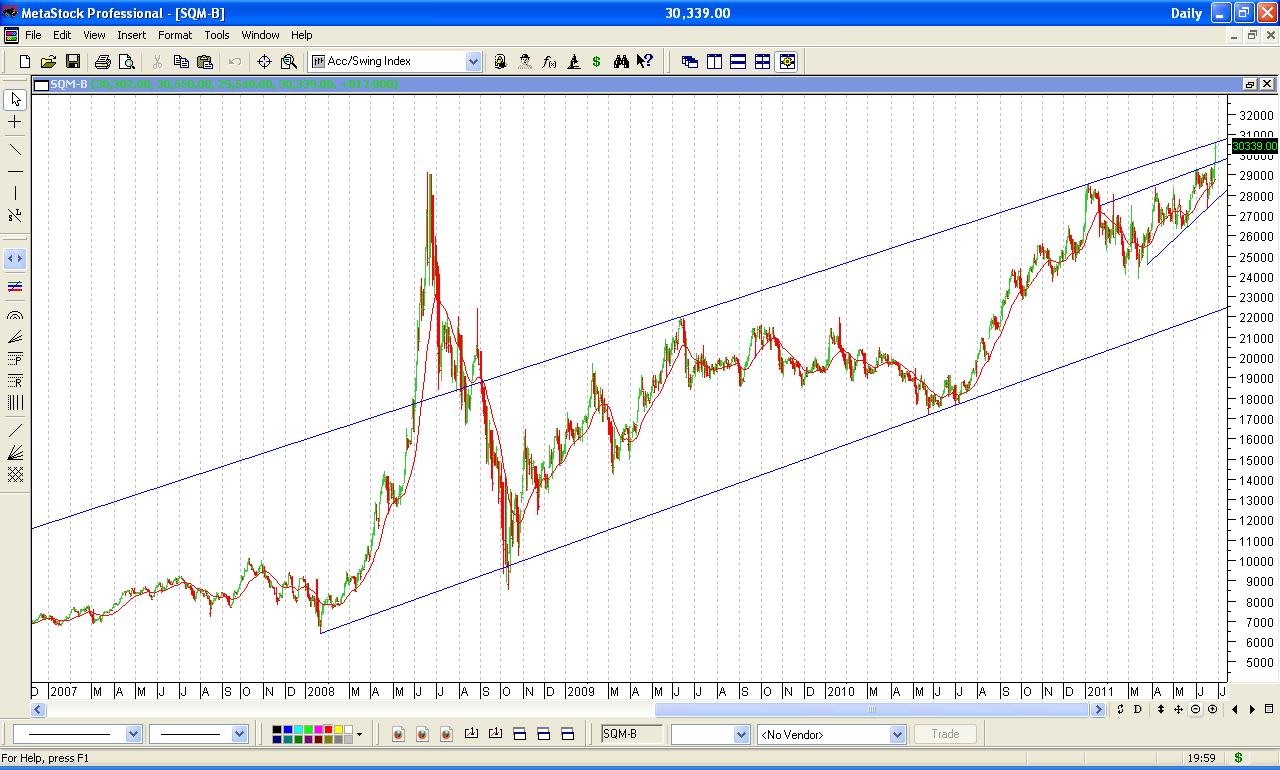Toggle the blue left-right arrows mode button
Screen dimensions: 1280x770
(15, 259)
